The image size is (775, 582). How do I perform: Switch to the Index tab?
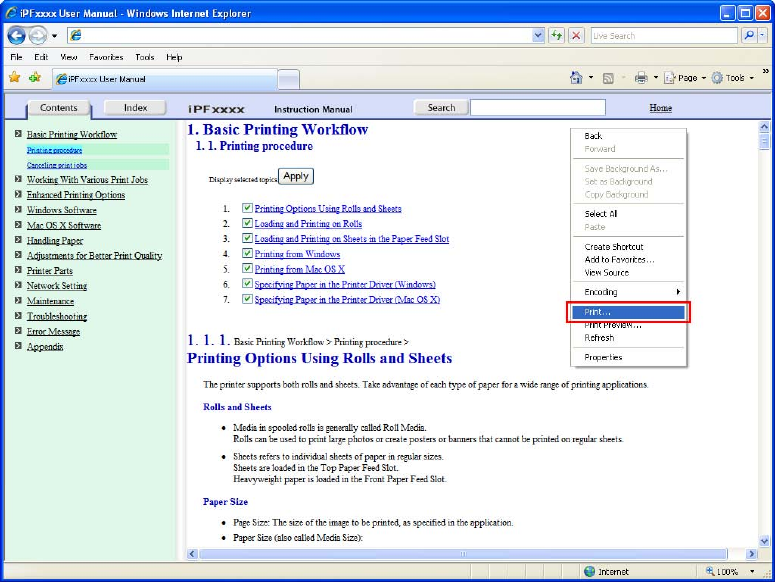click(135, 108)
